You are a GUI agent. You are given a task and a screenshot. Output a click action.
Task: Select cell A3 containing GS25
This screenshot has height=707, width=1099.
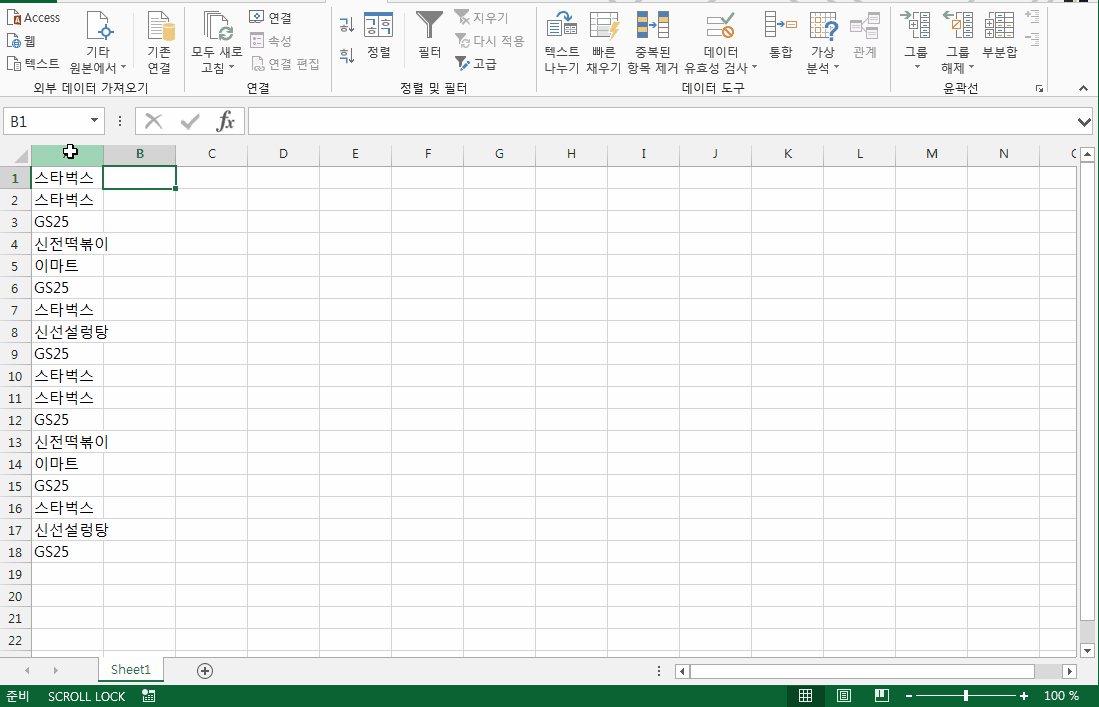(67, 222)
